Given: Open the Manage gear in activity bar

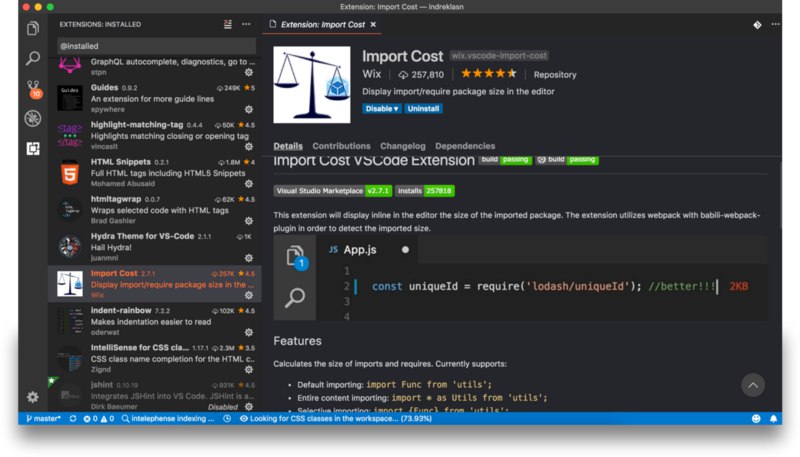Looking at the screenshot, I should pyautogui.click(x=33, y=397).
